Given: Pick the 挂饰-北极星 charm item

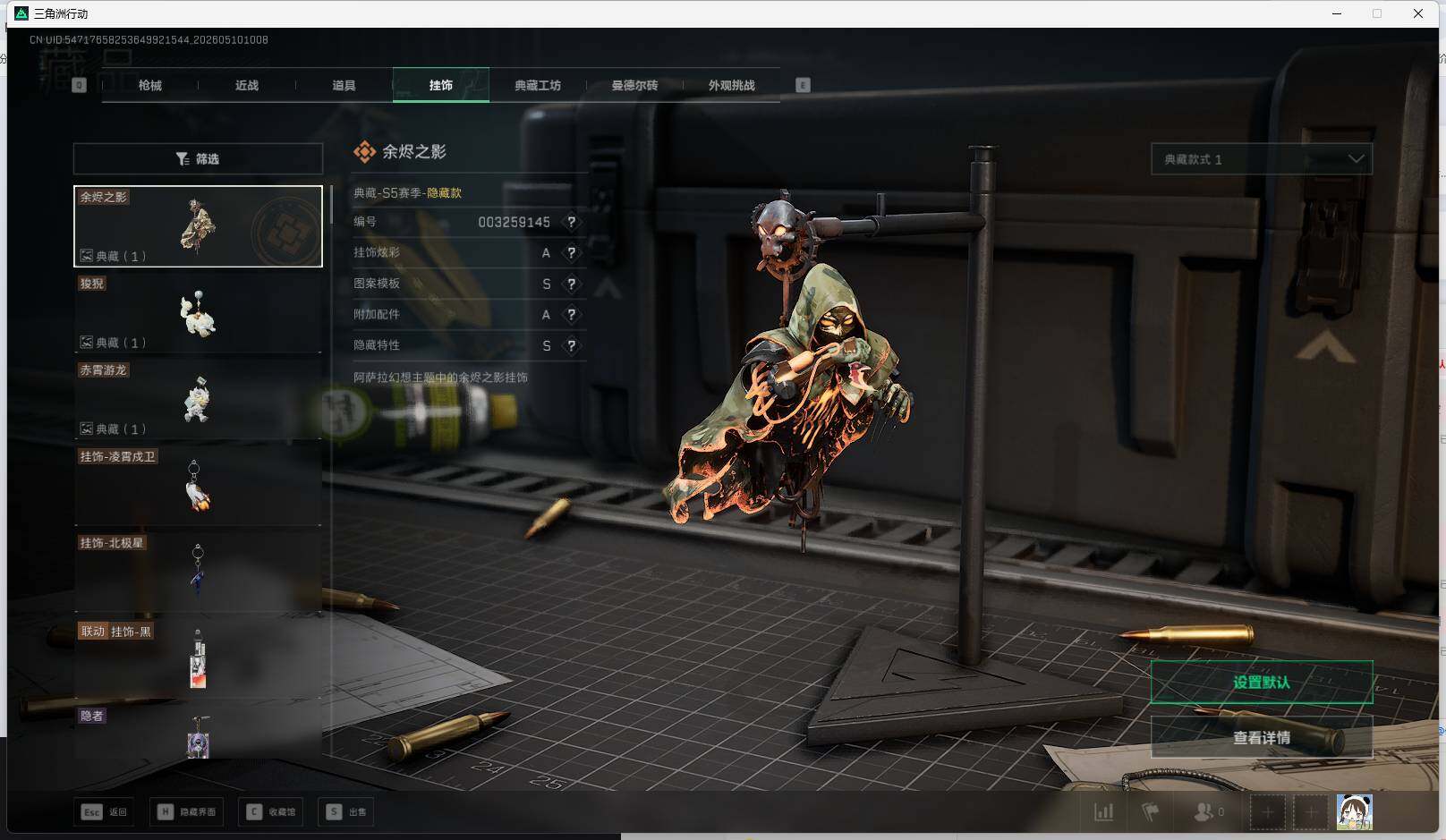Looking at the screenshot, I should point(198,573).
